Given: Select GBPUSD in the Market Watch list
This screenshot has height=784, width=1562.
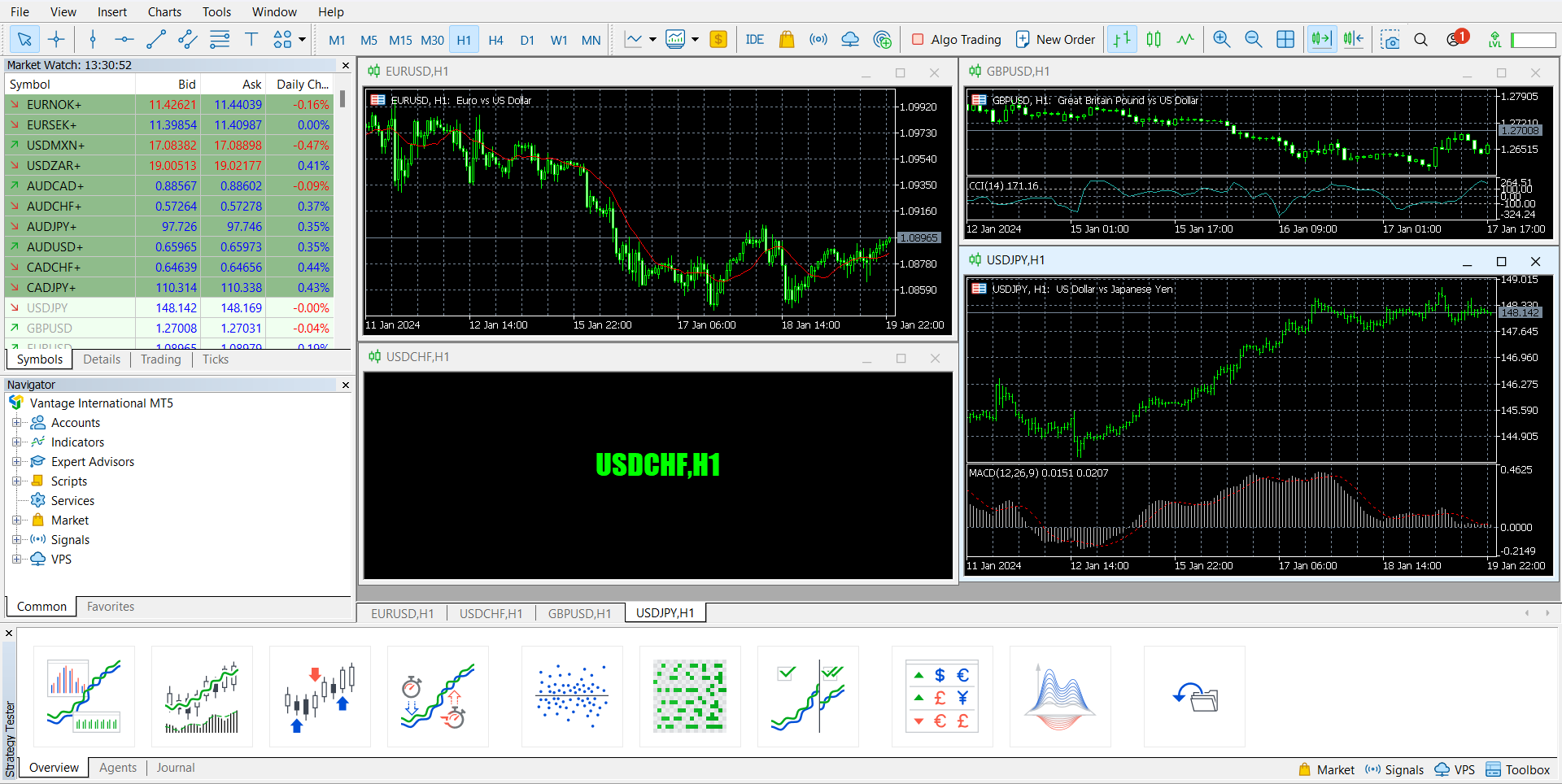Looking at the screenshot, I should tap(50, 328).
